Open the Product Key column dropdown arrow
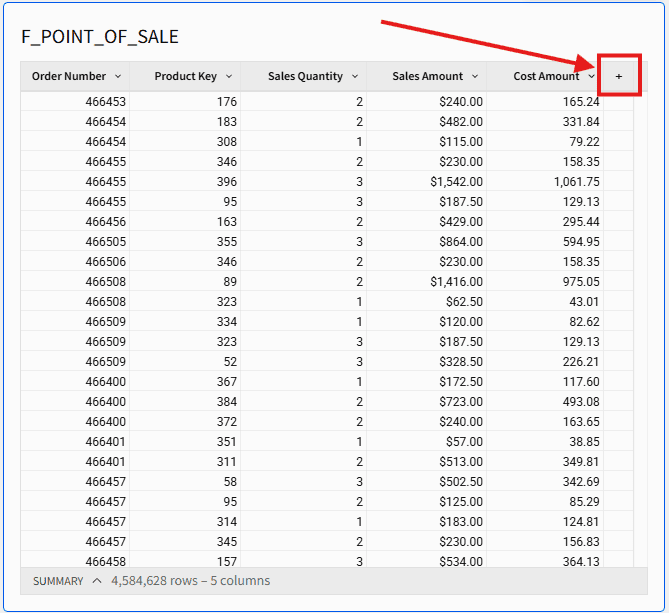The image size is (669, 613). click(x=229, y=76)
